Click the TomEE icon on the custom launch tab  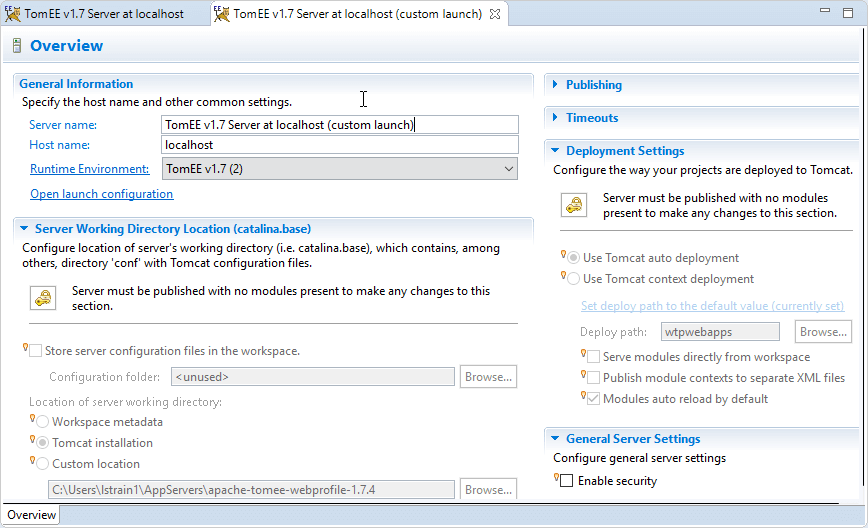[222, 14]
